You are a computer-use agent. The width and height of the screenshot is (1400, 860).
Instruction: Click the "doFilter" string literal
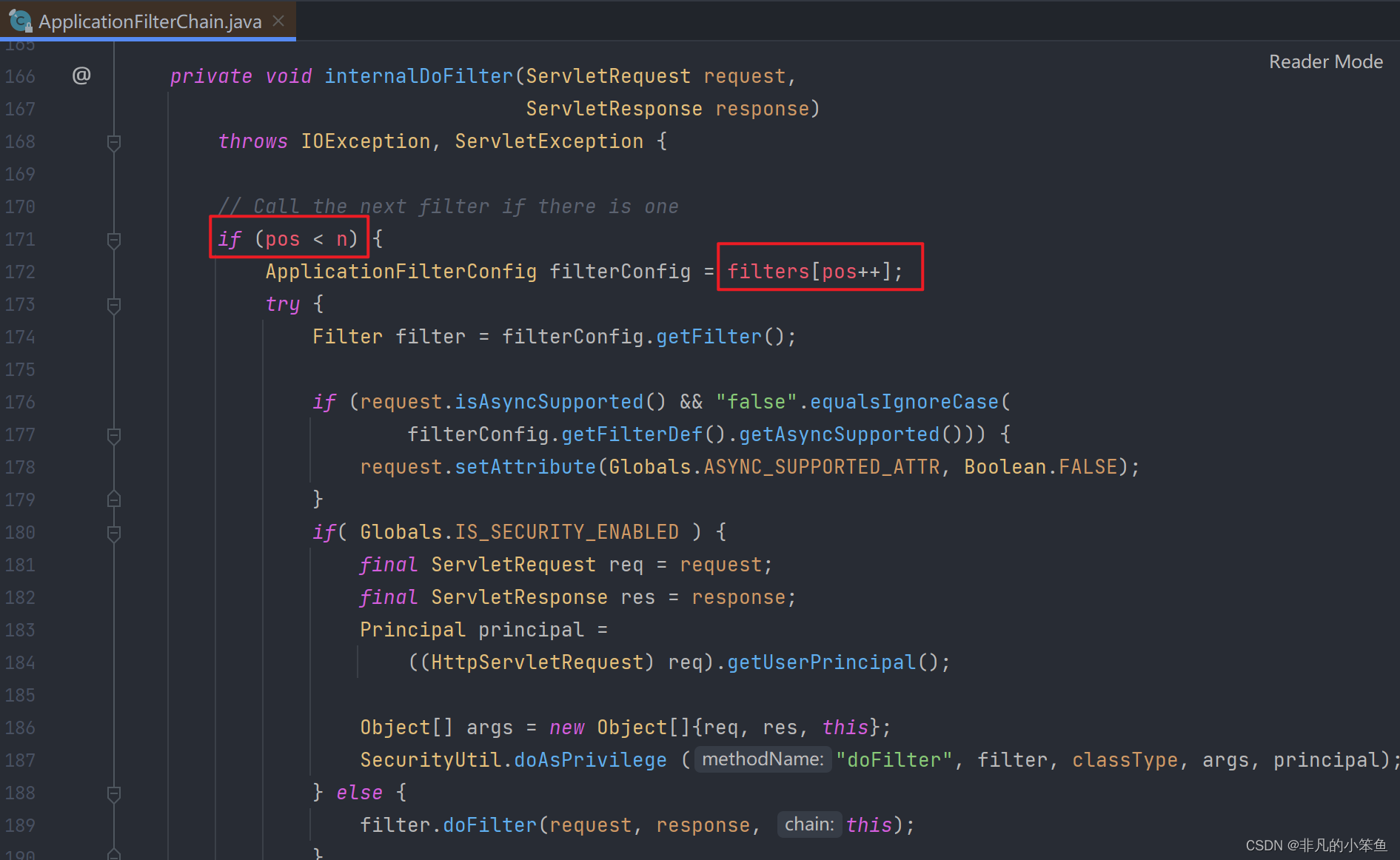(x=894, y=760)
